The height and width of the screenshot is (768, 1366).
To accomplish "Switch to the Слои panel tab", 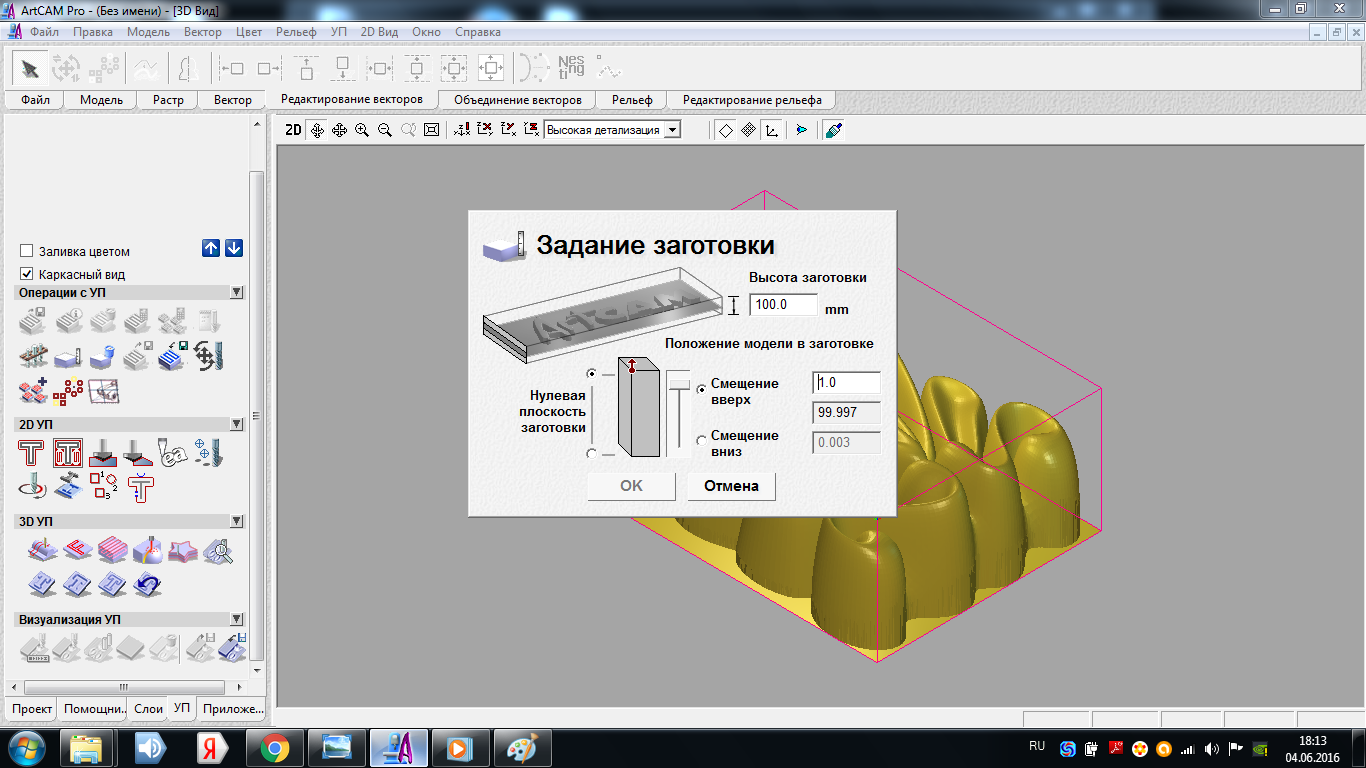I will click(x=148, y=709).
